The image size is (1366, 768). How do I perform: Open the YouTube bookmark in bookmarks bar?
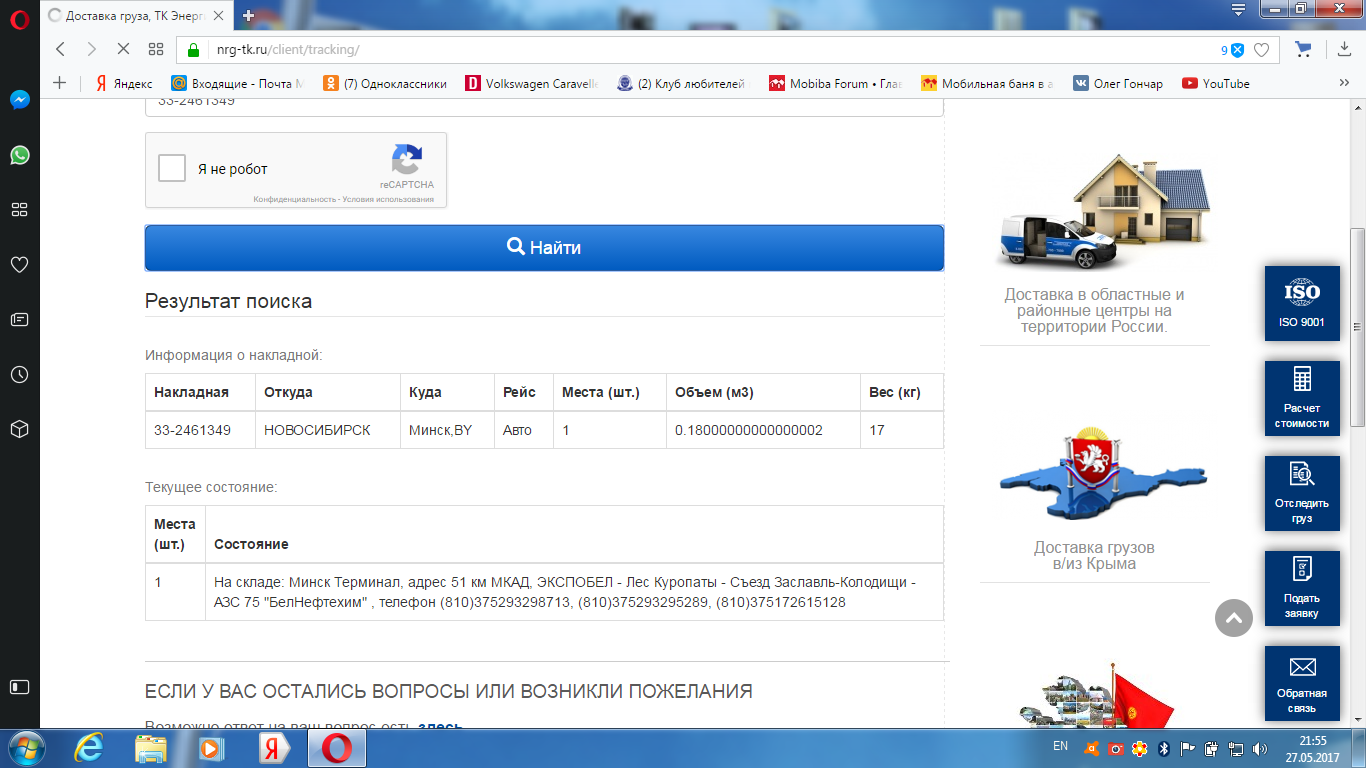pyautogui.click(x=1216, y=84)
